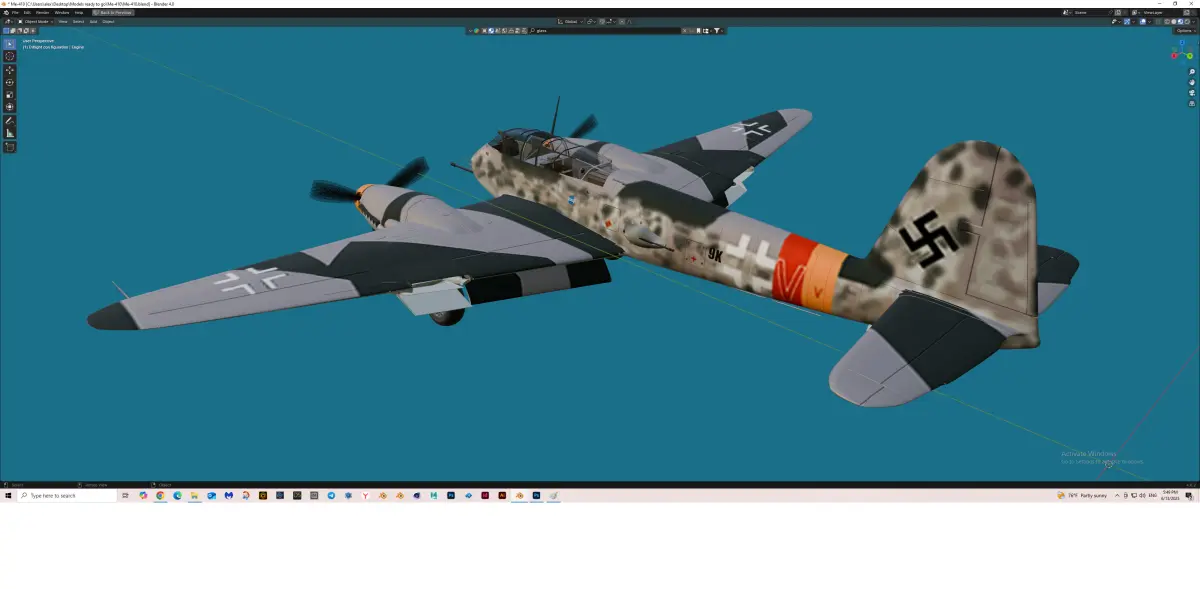Select the Rotate tool

[10, 82]
